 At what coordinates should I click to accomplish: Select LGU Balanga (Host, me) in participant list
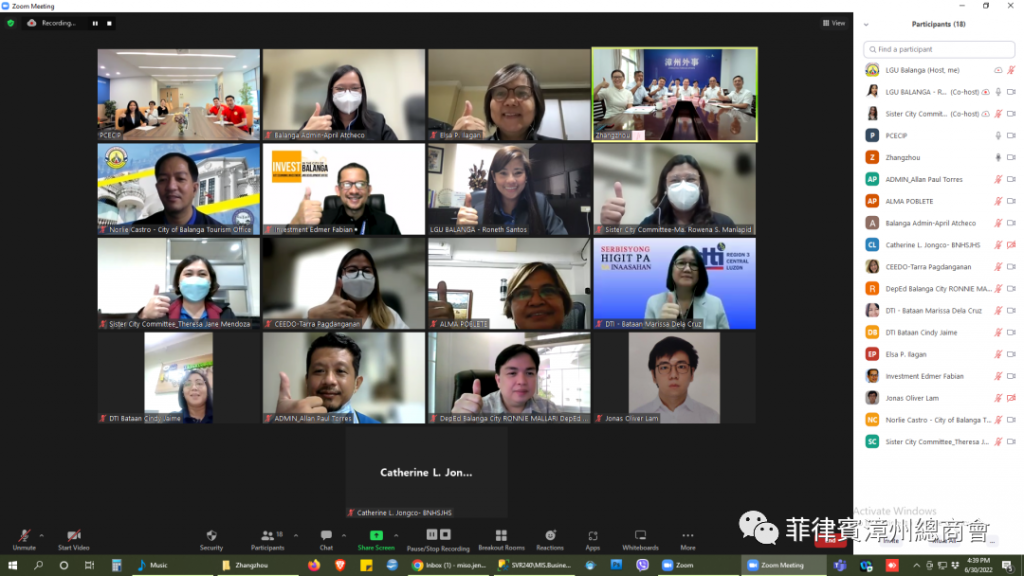[938, 70]
